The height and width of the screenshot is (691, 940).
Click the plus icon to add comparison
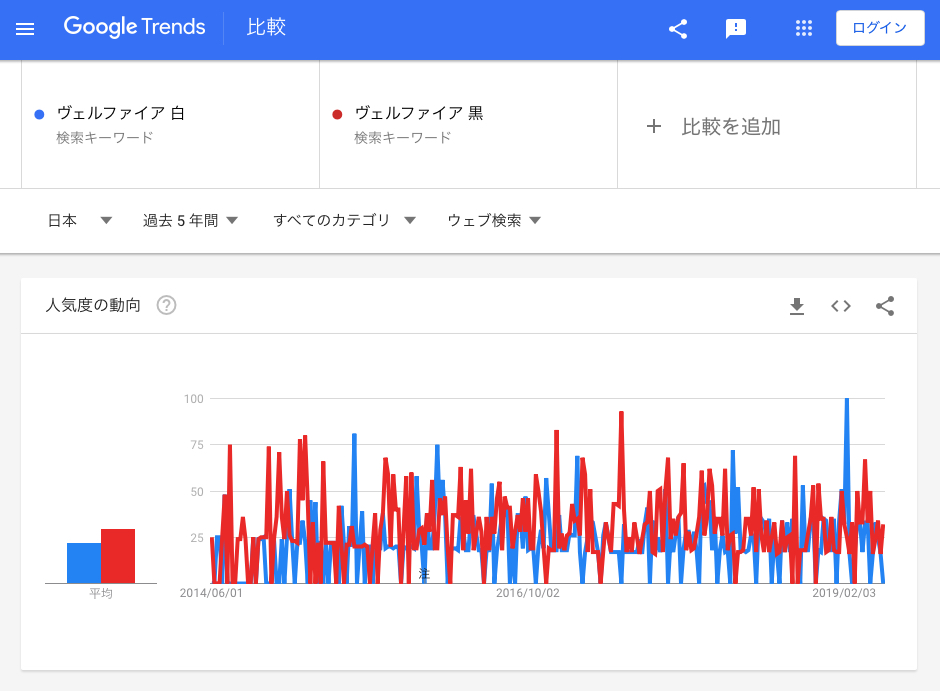pyautogui.click(x=654, y=126)
